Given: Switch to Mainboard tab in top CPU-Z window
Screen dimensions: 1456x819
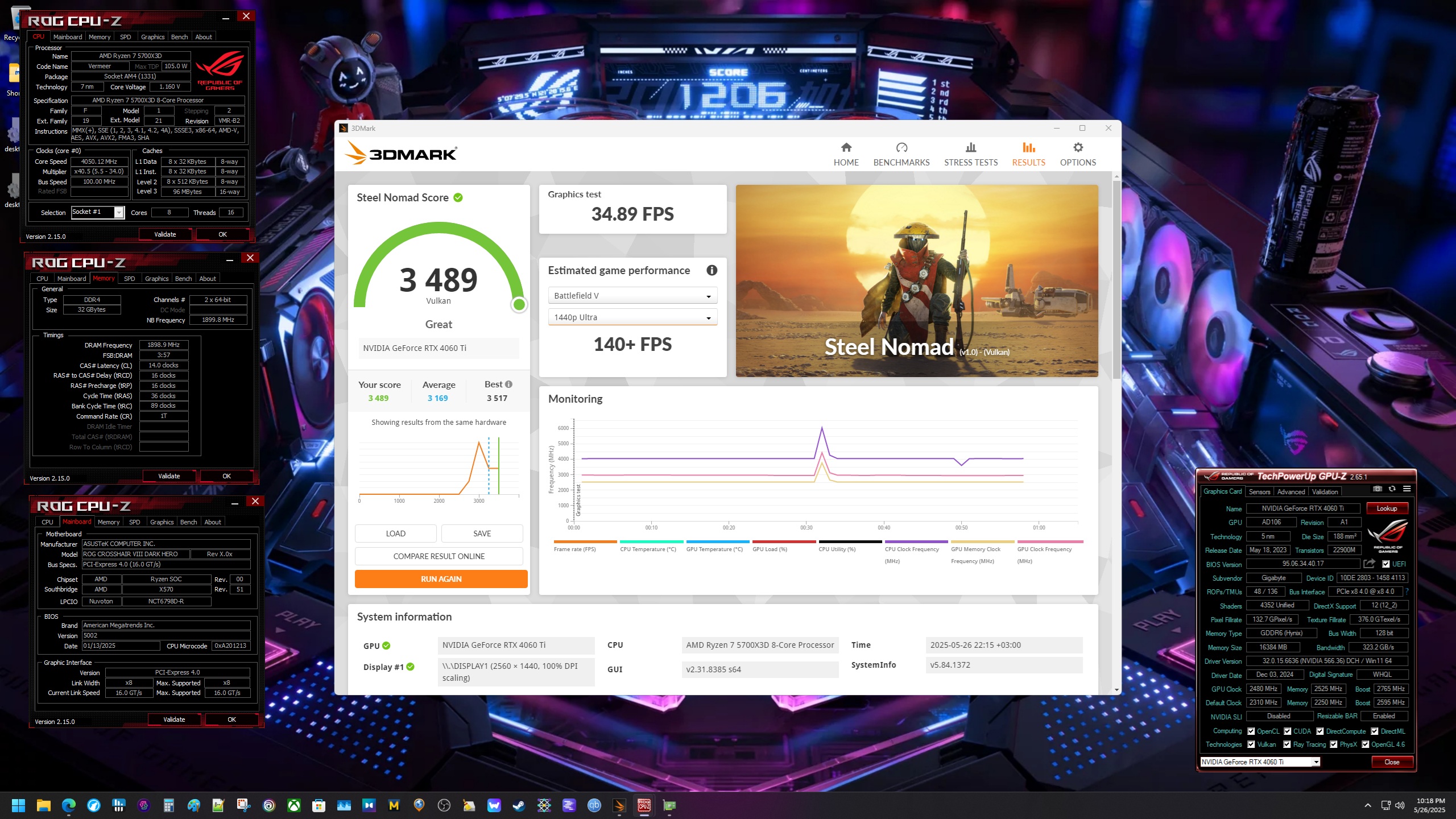Looking at the screenshot, I should (x=68, y=37).
